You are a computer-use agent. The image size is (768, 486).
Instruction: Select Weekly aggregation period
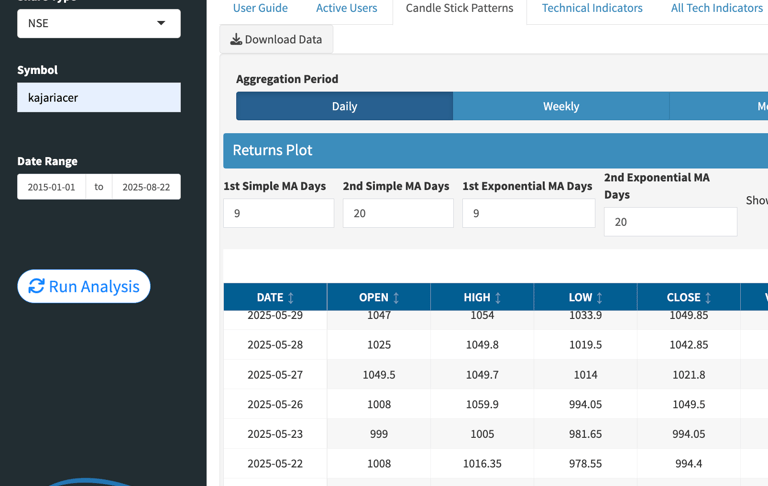pyautogui.click(x=561, y=106)
